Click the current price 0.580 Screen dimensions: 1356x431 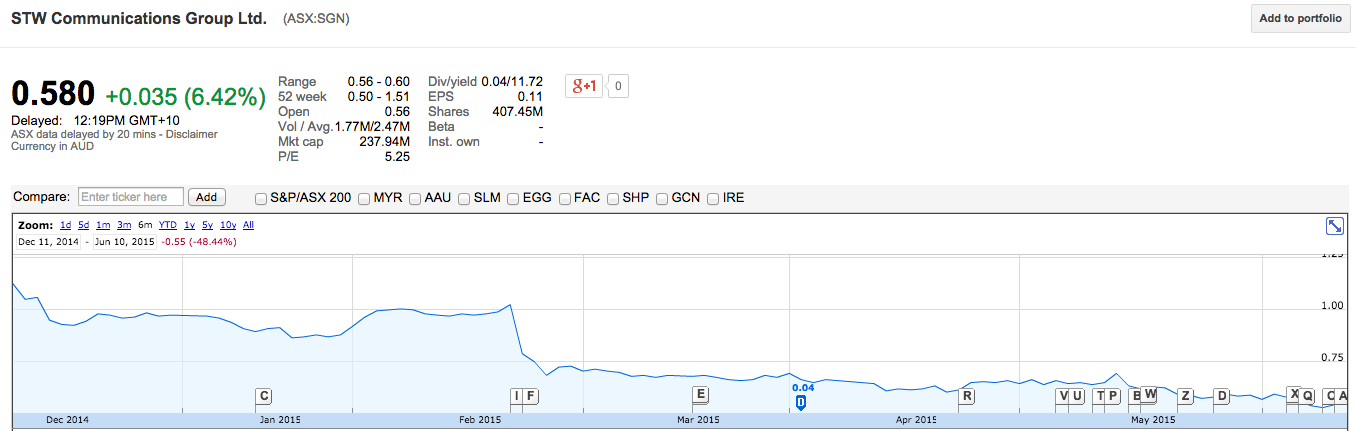(53, 94)
